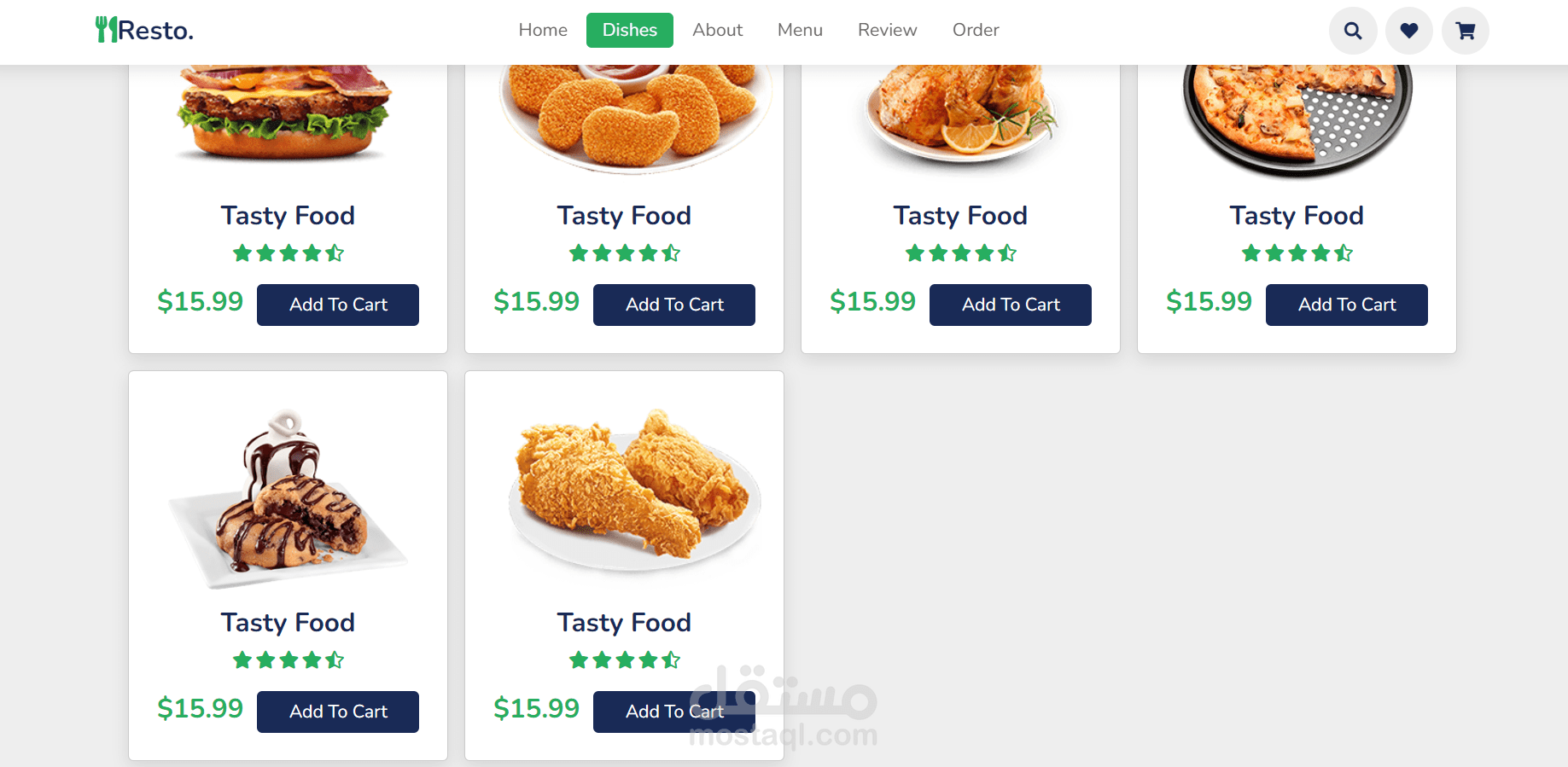The width and height of the screenshot is (1568, 767).
Task: Open the Order nav link
Action: tap(976, 30)
